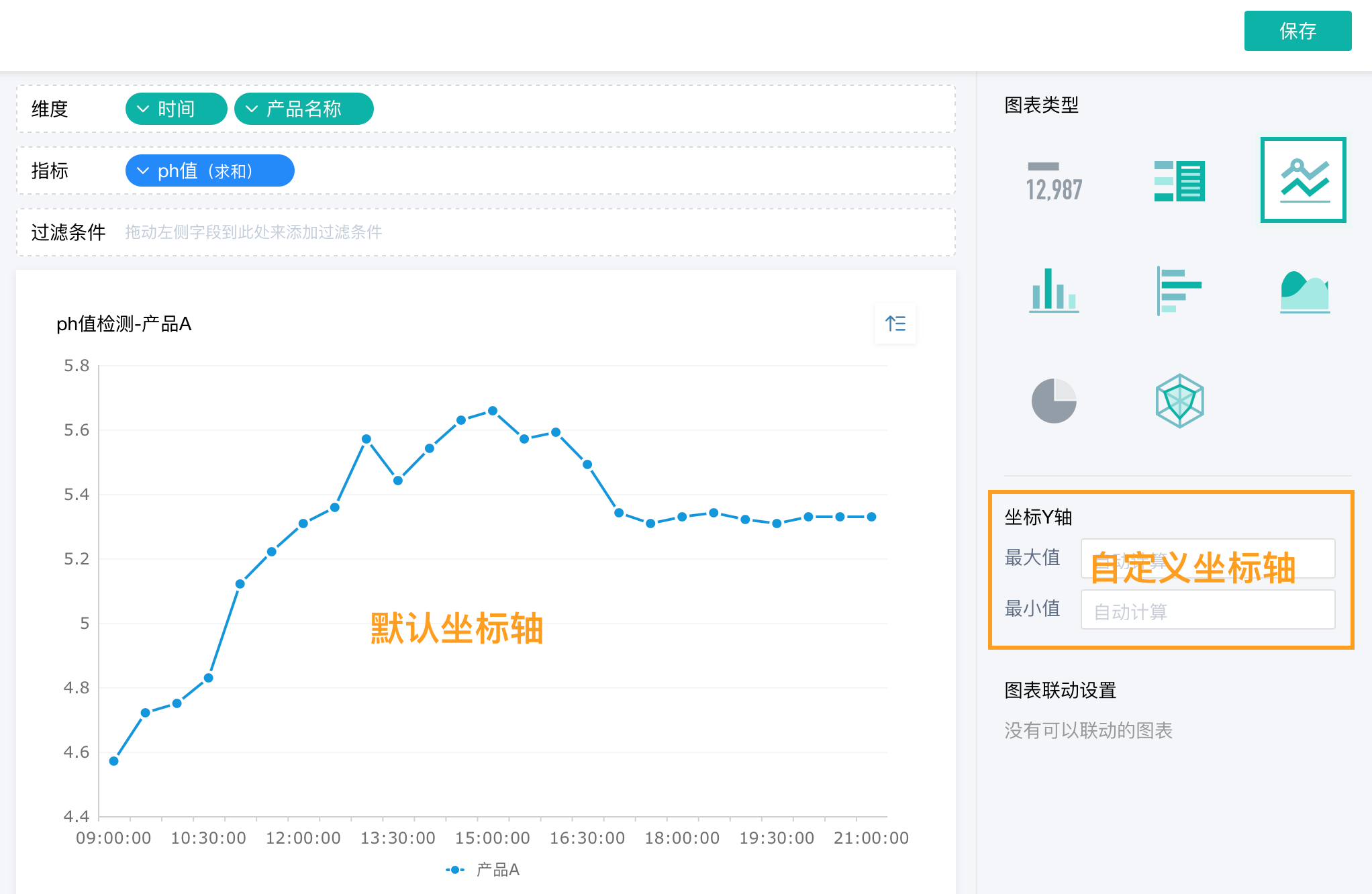Open the 产品名称 dimension dropdown
Viewport: 1372px width, 894px height.
click(x=303, y=109)
